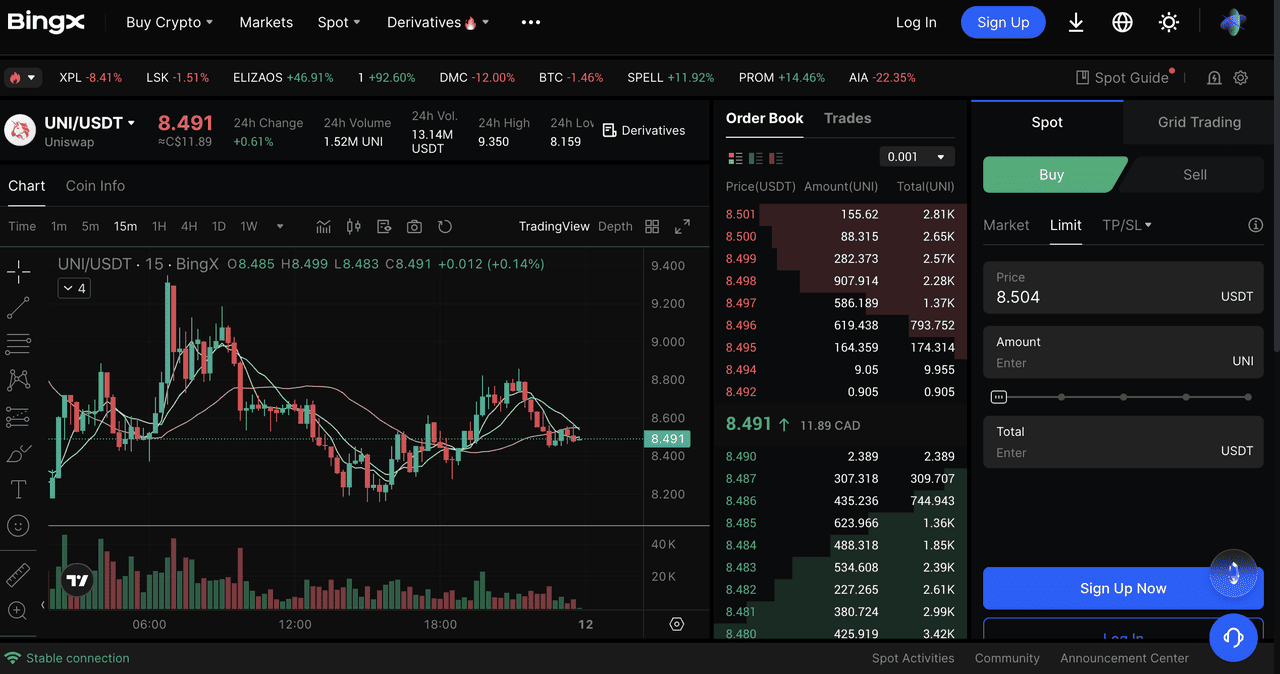Open the chart indicators icon
1280x674 pixels.
click(323, 227)
